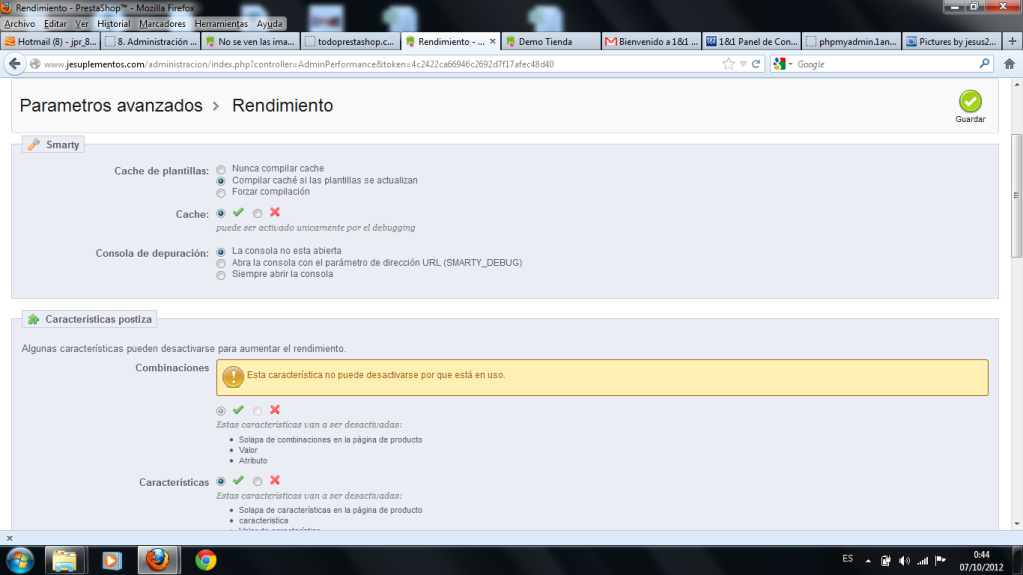The image size is (1023, 575).
Task: Click the green Guardar save icon
Action: (x=969, y=102)
